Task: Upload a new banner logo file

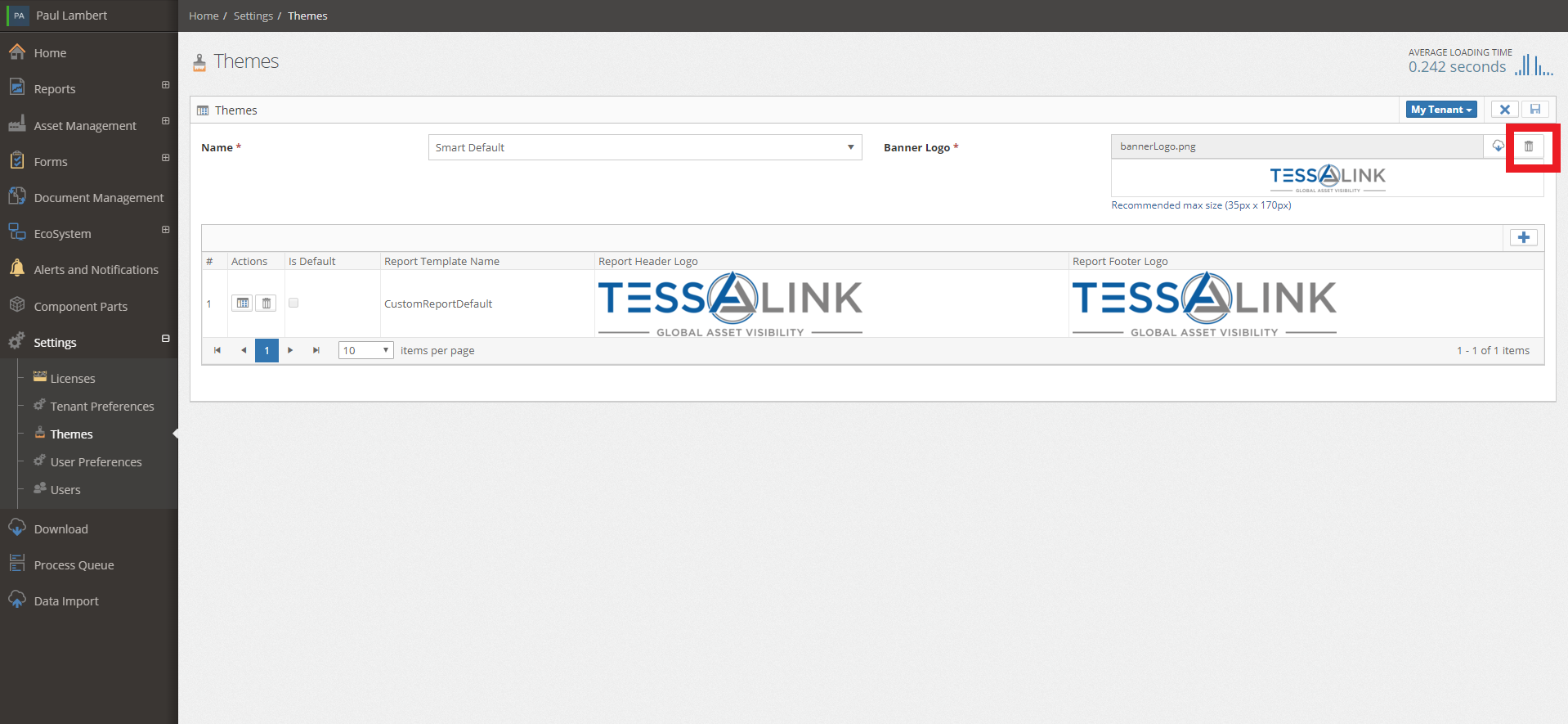Action: point(1498,146)
